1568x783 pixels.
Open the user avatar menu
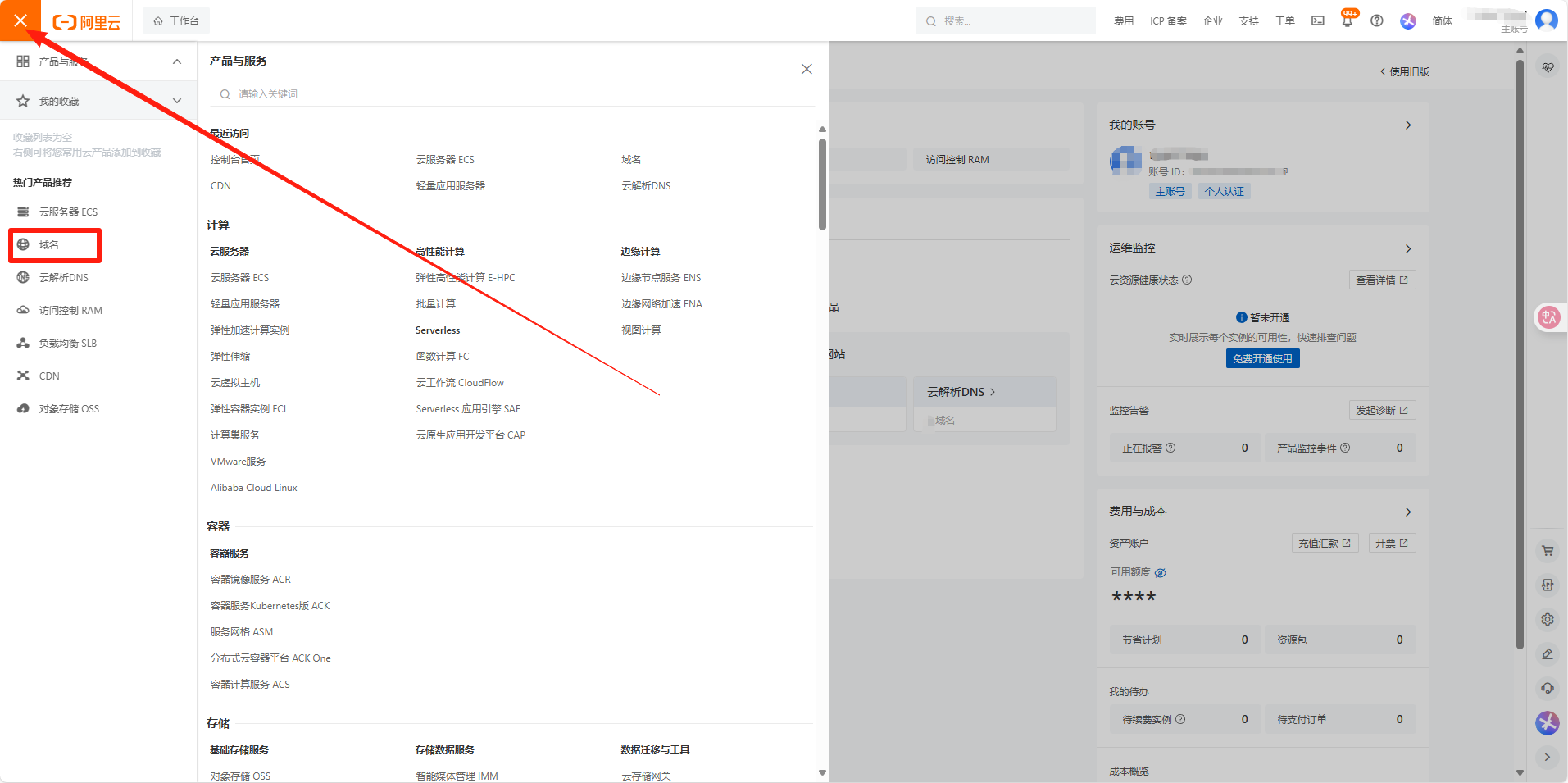coord(1547,20)
